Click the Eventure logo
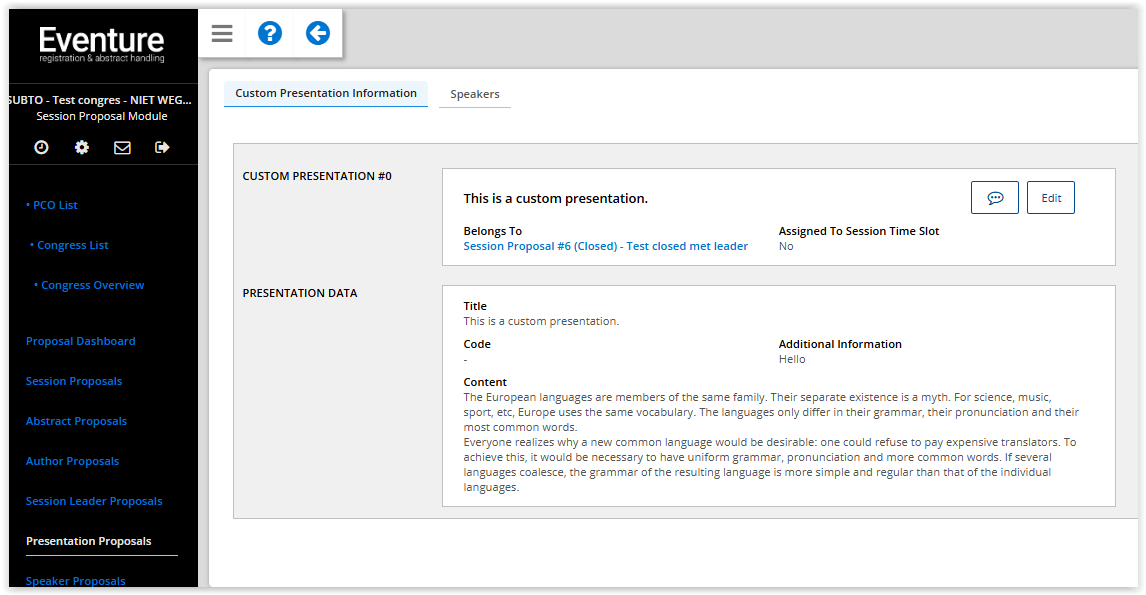 point(102,45)
